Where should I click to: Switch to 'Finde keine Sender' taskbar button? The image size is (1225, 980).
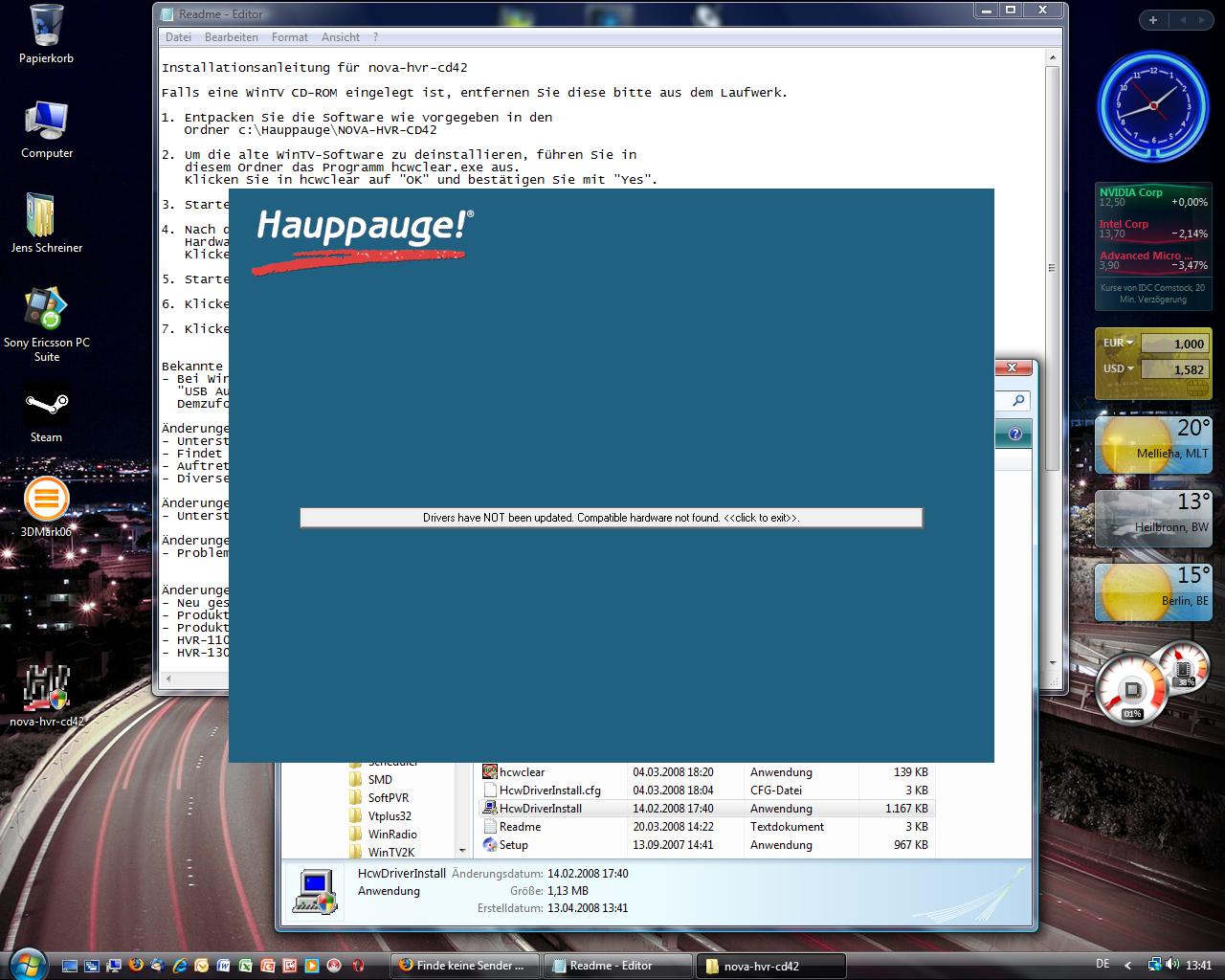tap(465, 966)
